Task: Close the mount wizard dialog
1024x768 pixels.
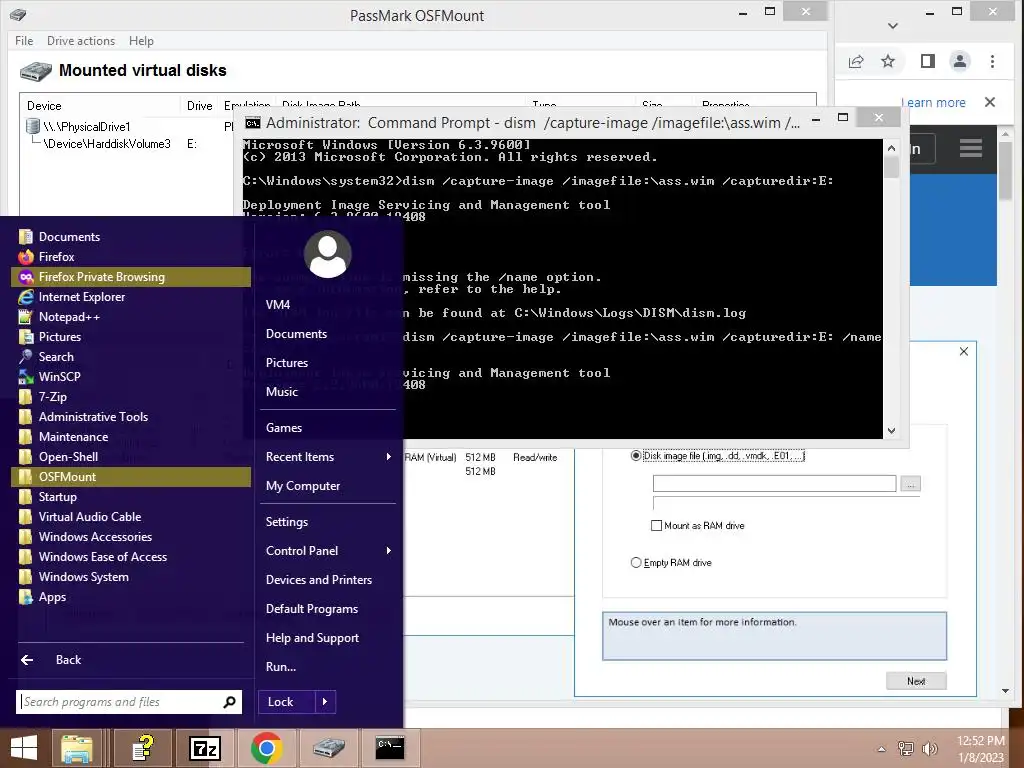Action: 964,351
